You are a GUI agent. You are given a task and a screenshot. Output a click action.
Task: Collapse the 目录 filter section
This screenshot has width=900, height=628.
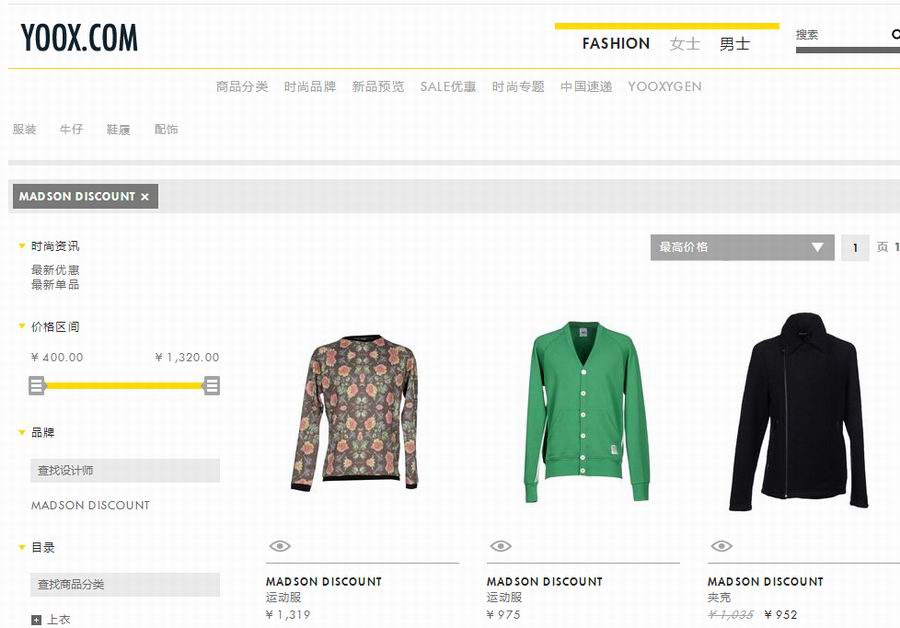pos(22,548)
